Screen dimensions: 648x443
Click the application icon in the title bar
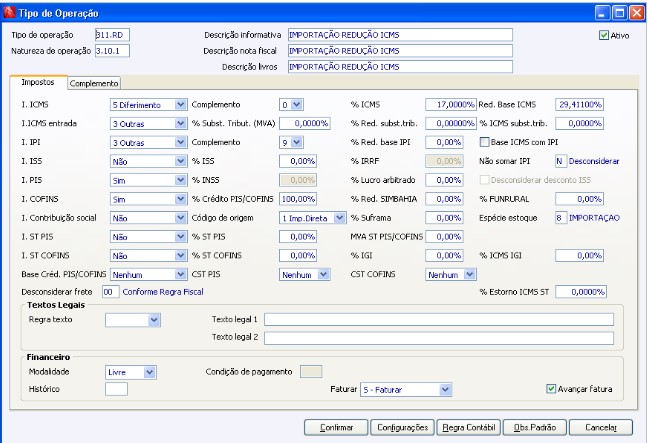(x=9, y=10)
